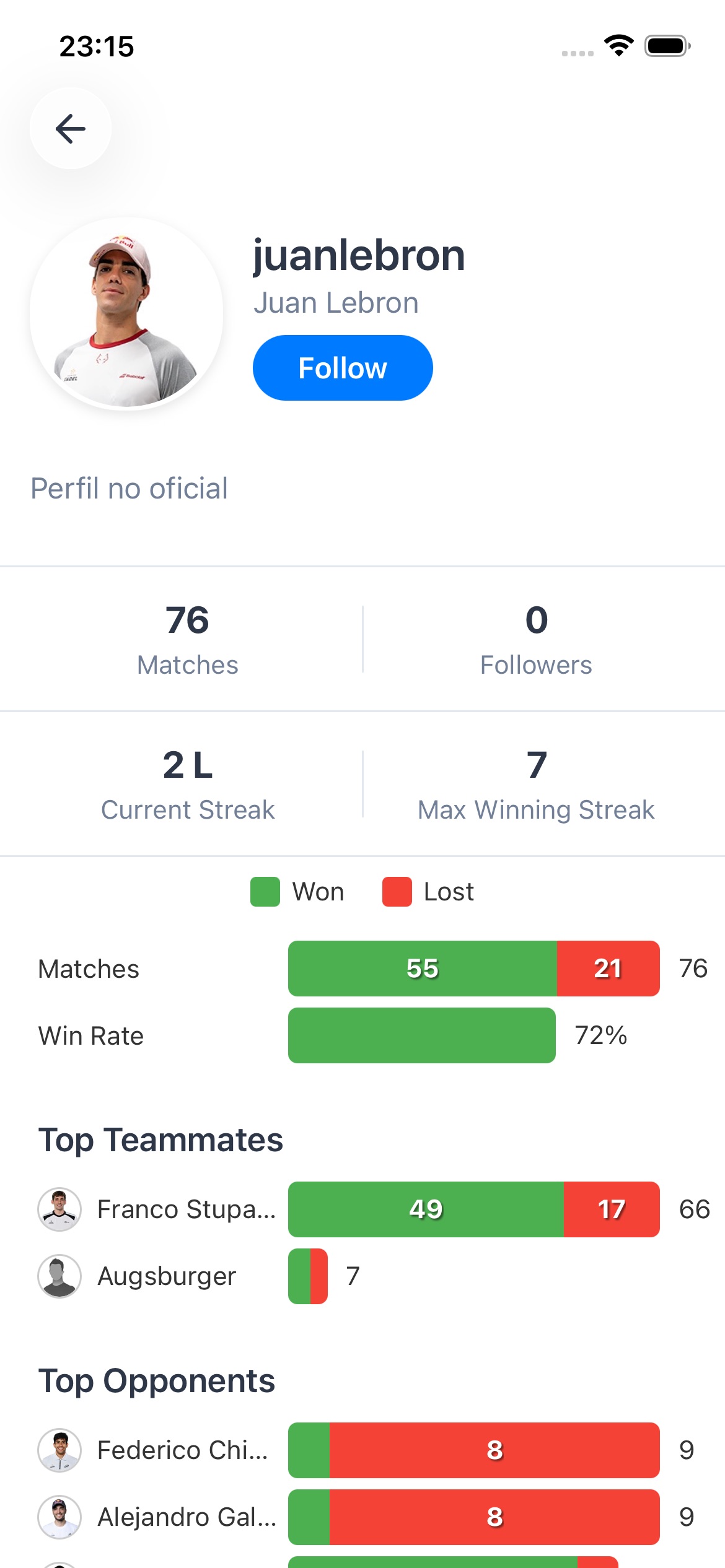Expand the Top Teammates section

(160, 1138)
